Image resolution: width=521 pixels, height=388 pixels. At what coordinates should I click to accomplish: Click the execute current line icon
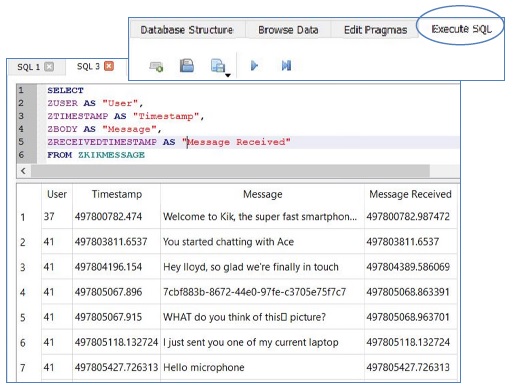[x=286, y=65]
